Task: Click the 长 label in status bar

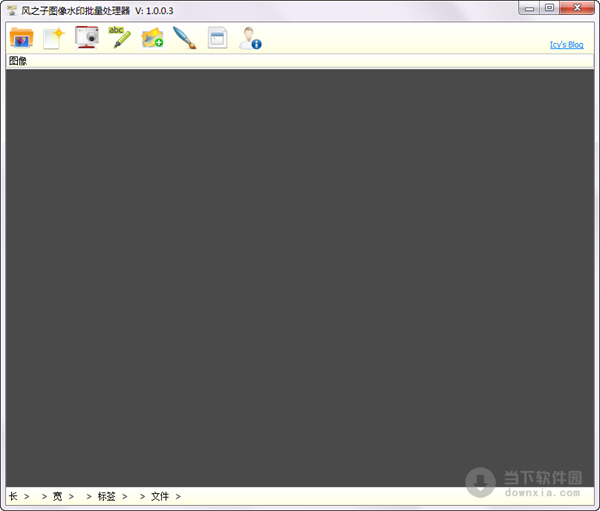Action: pos(13,496)
